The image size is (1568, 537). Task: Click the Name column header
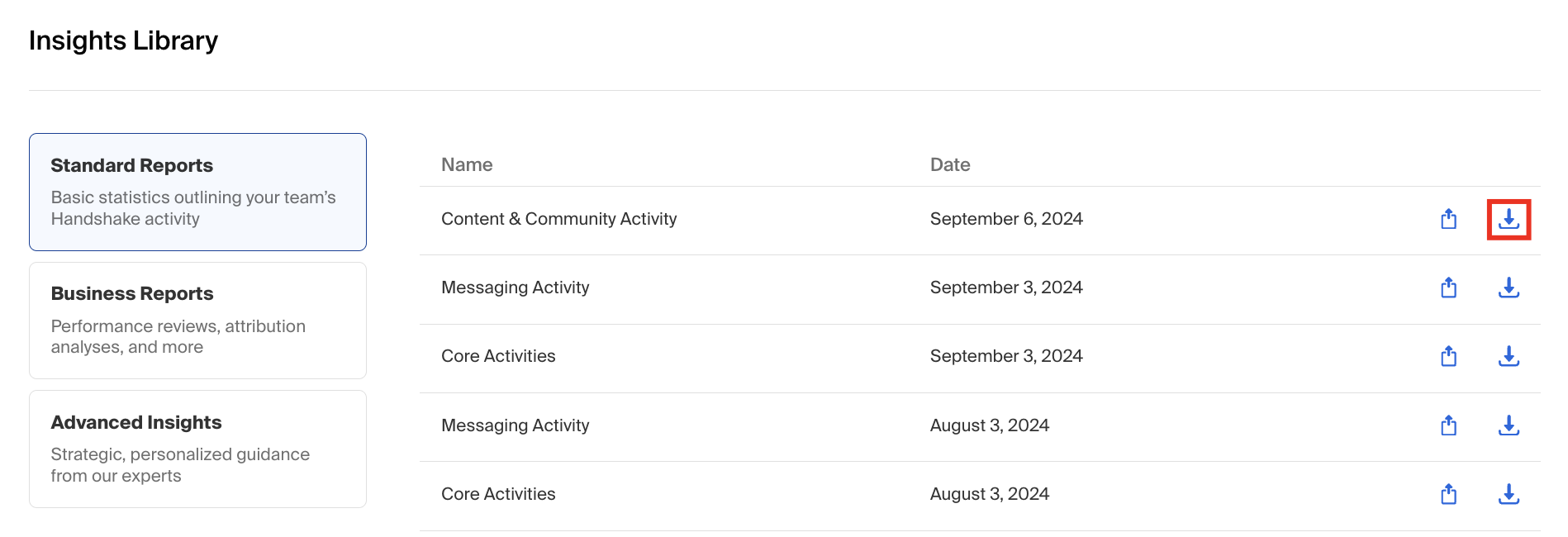tap(467, 164)
